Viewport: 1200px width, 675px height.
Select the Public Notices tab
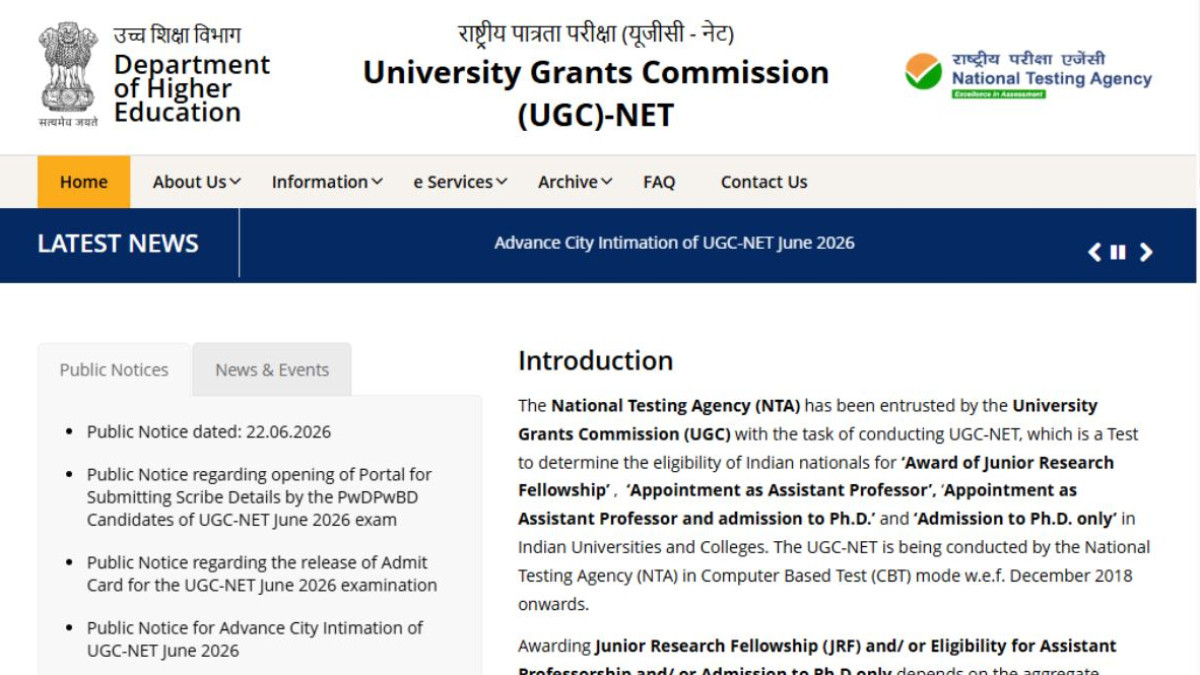click(x=114, y=370)
